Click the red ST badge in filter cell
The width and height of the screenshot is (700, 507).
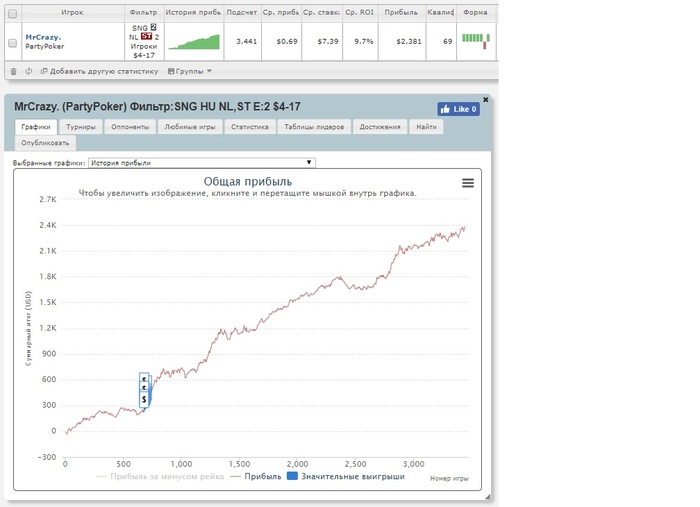point(146,36)
